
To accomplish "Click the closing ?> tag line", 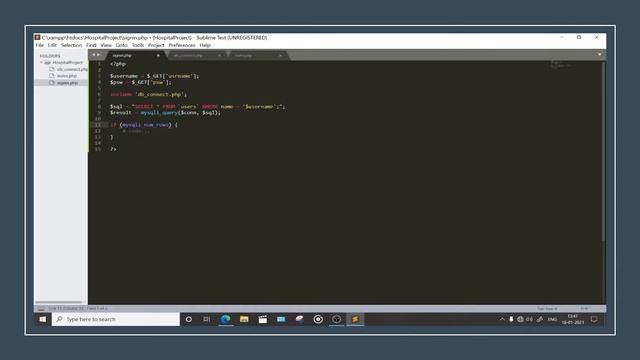I will click(x=113, y=149).
